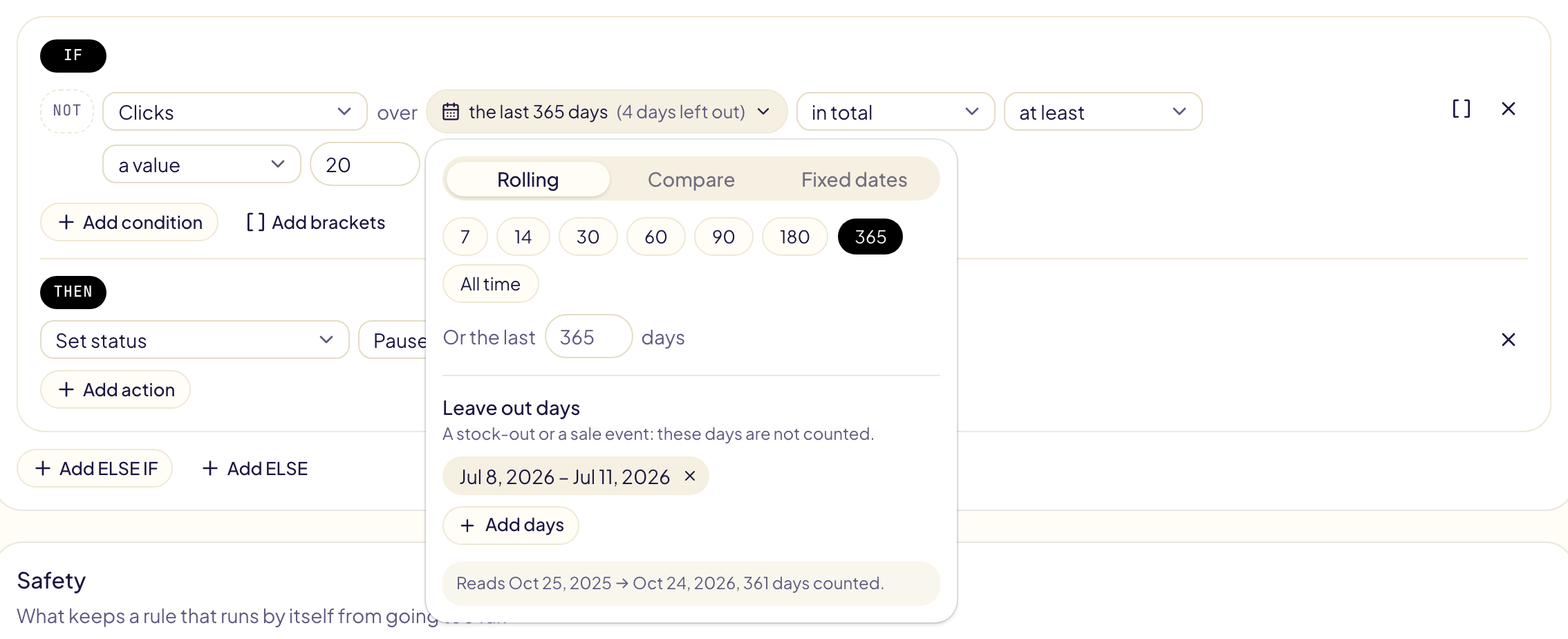Click the 'Reads Oct 25, 2025' summary text
Image resolution: width=1568 pixels, height=639 pixels.
(x=670, y=583)
